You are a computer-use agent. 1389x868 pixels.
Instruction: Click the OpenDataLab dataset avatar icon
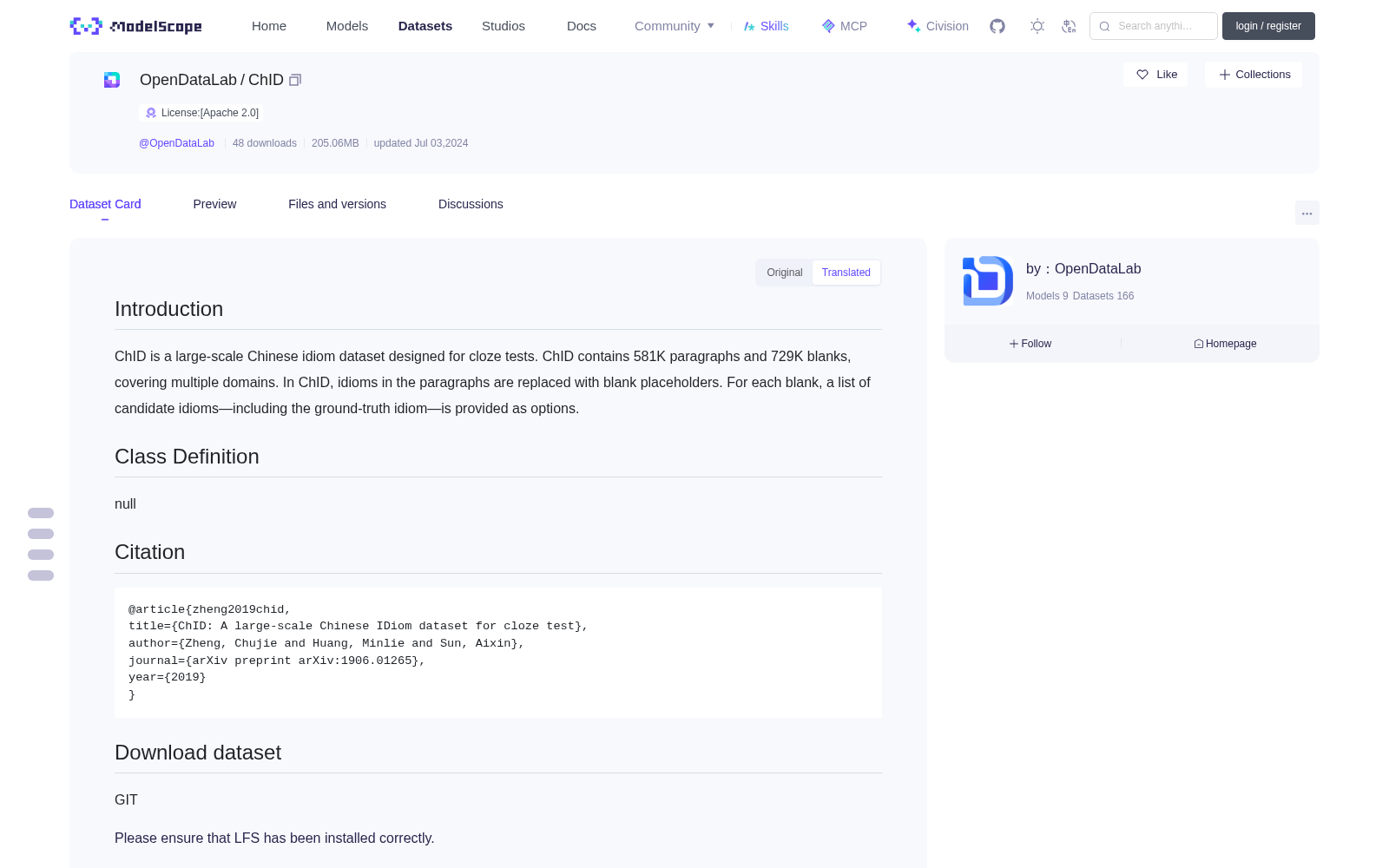pos(112,80)
